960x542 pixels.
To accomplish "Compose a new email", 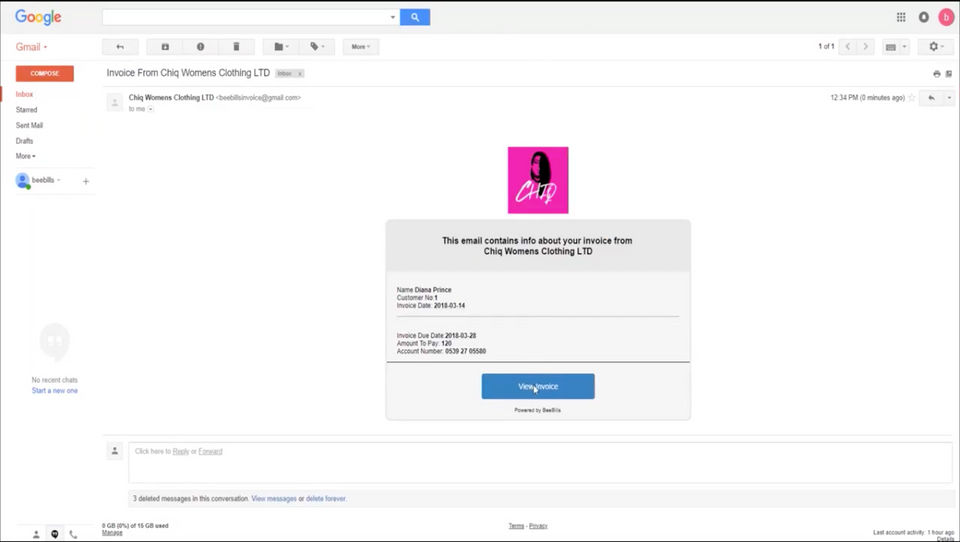I will click(x=45, y=73).
